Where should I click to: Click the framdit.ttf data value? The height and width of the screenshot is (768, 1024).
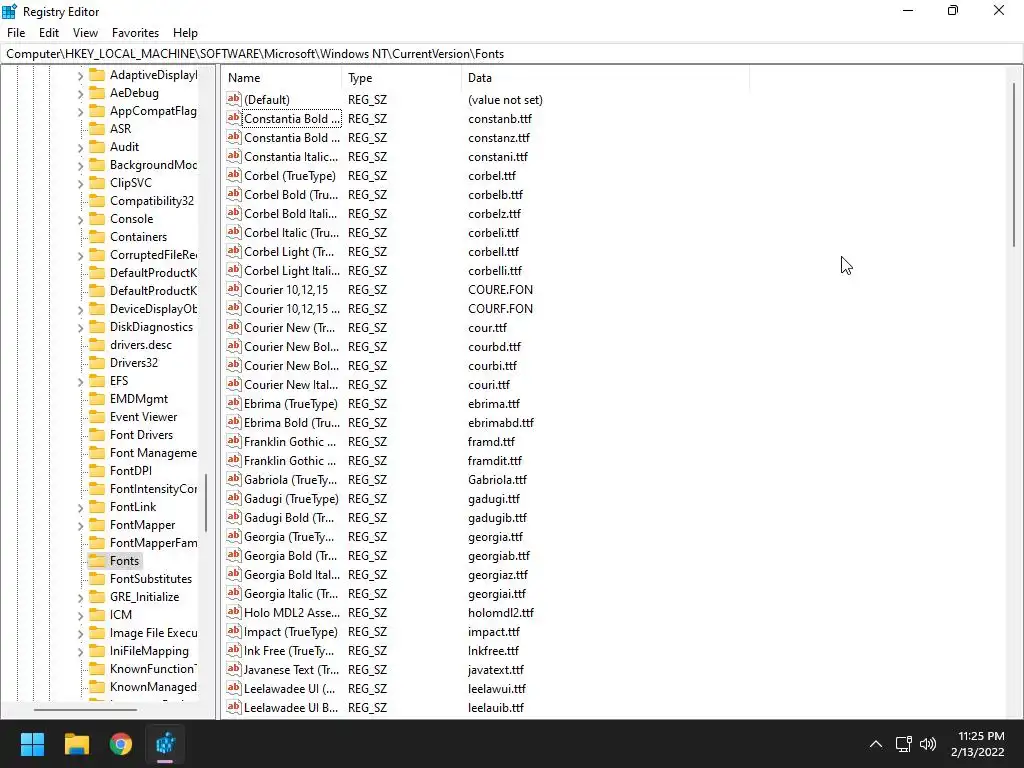pos(495,460)
